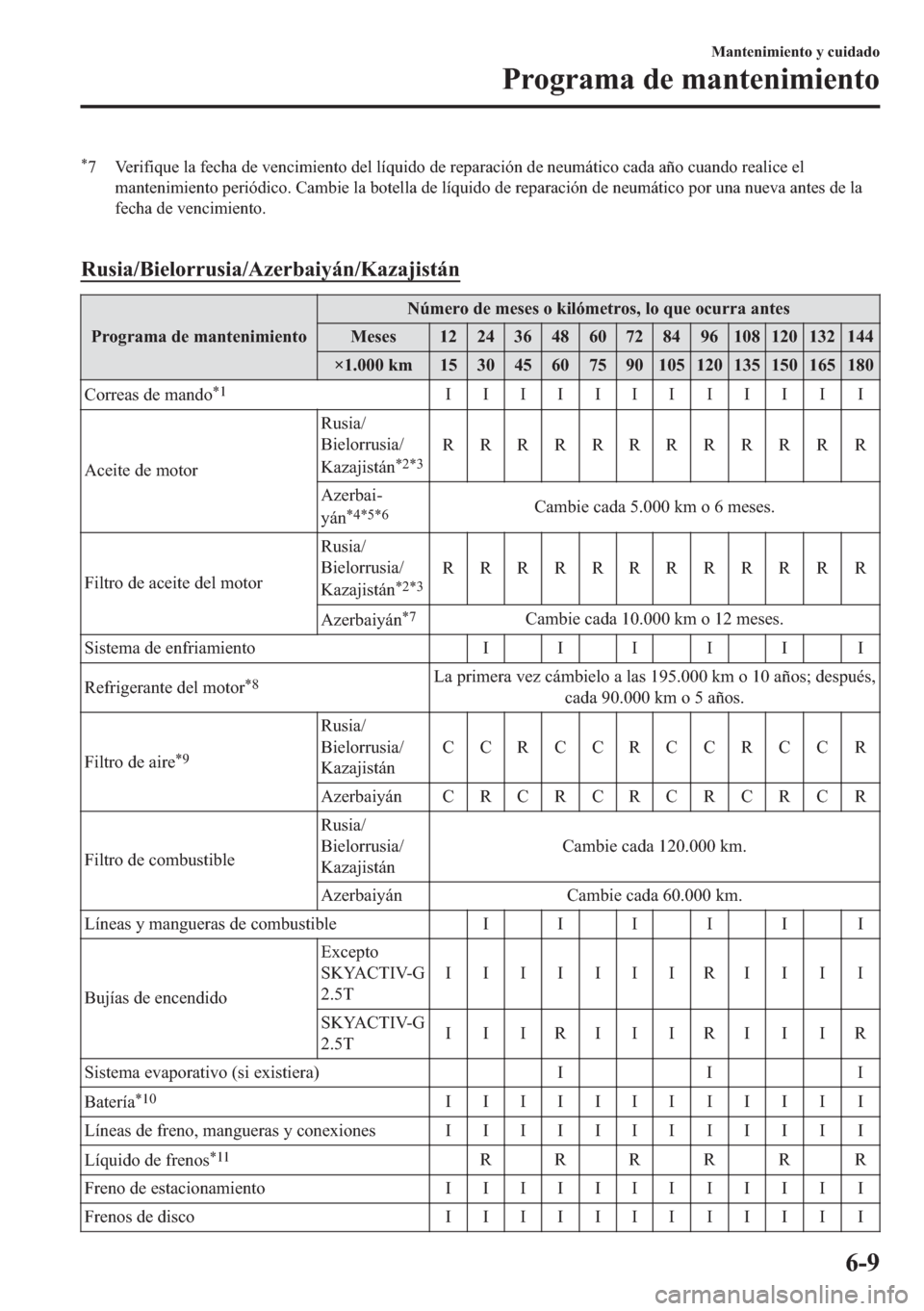Click the 'Filtro de combustible' row label
Image resolution: width=924 pixels, height=1311 pixels.
point(160,860)
